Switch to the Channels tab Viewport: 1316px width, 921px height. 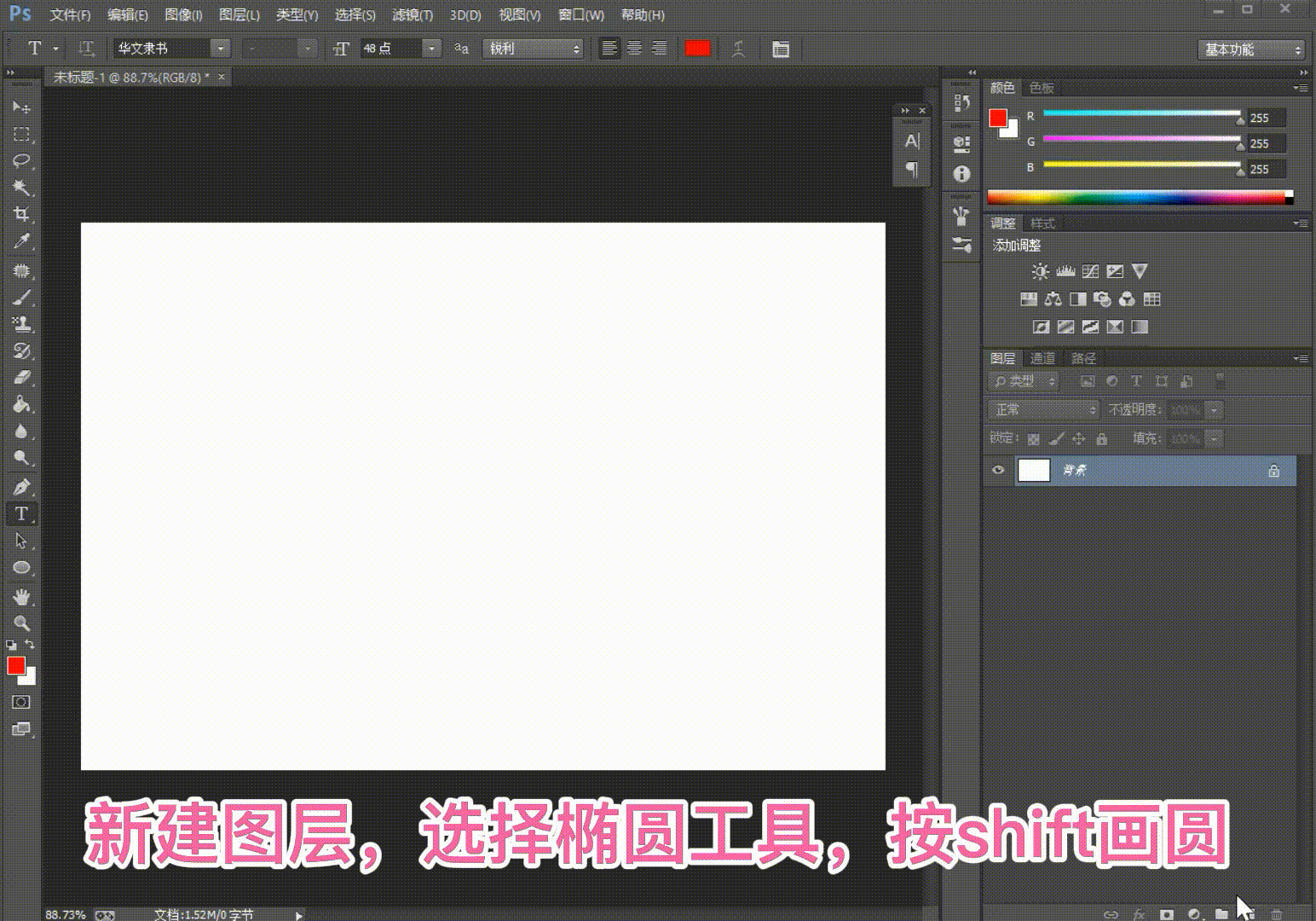[x=1042, y=358]
